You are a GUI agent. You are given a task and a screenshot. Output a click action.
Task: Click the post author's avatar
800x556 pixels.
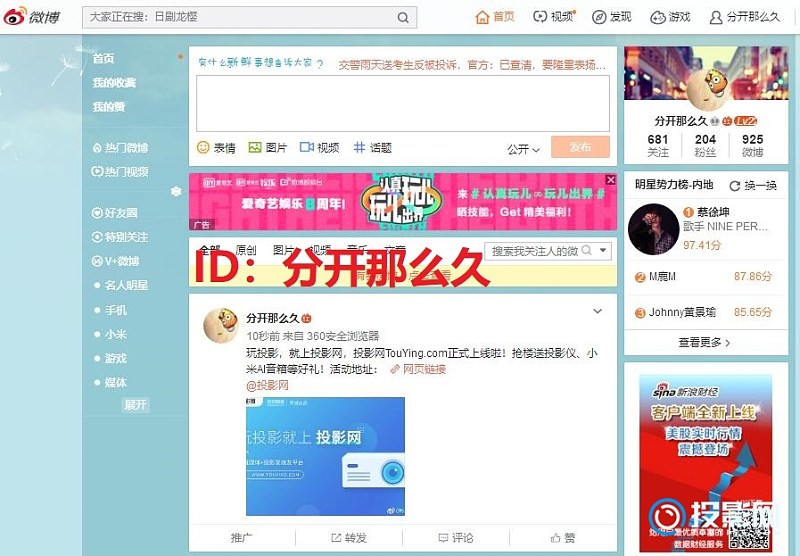click(221, 325)
